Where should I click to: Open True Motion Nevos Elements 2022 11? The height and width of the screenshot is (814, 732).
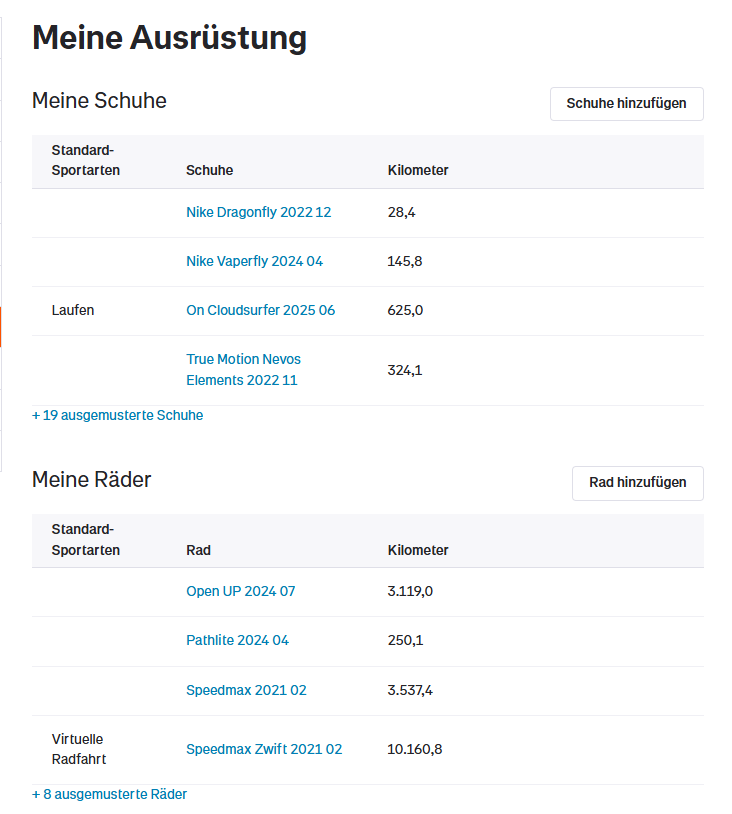(x=243, y=370)
